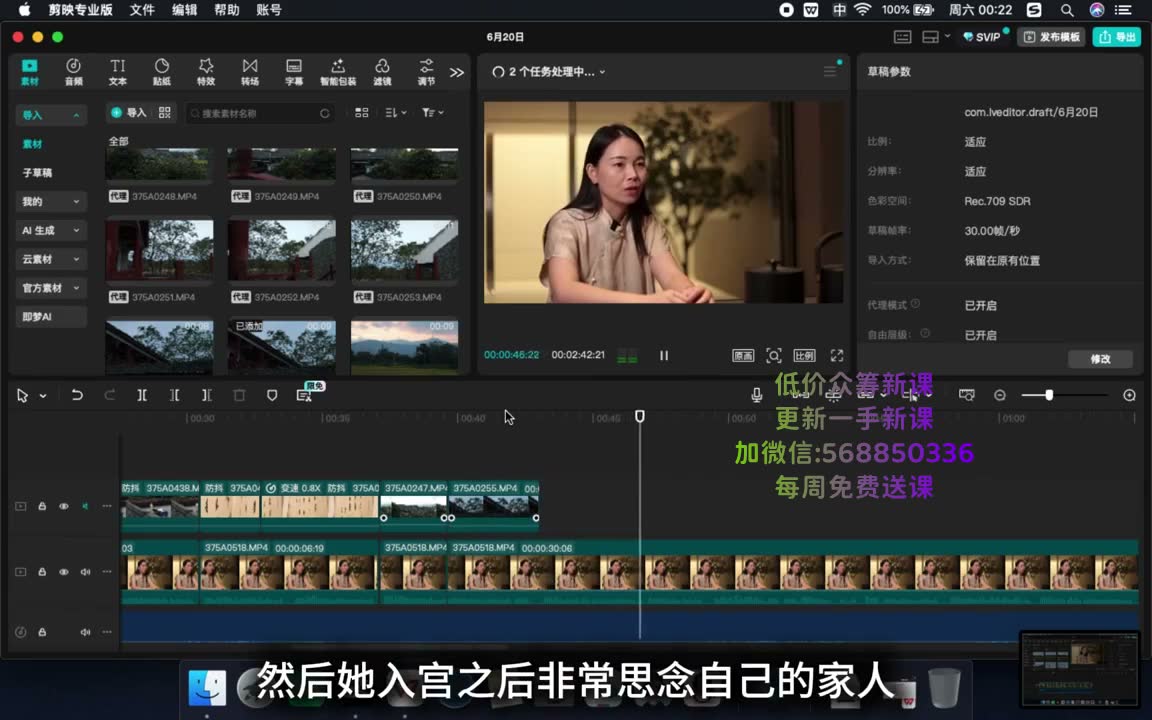Open the selection tool dropdown arrow
1152x720 pixels.
point(43,396)
